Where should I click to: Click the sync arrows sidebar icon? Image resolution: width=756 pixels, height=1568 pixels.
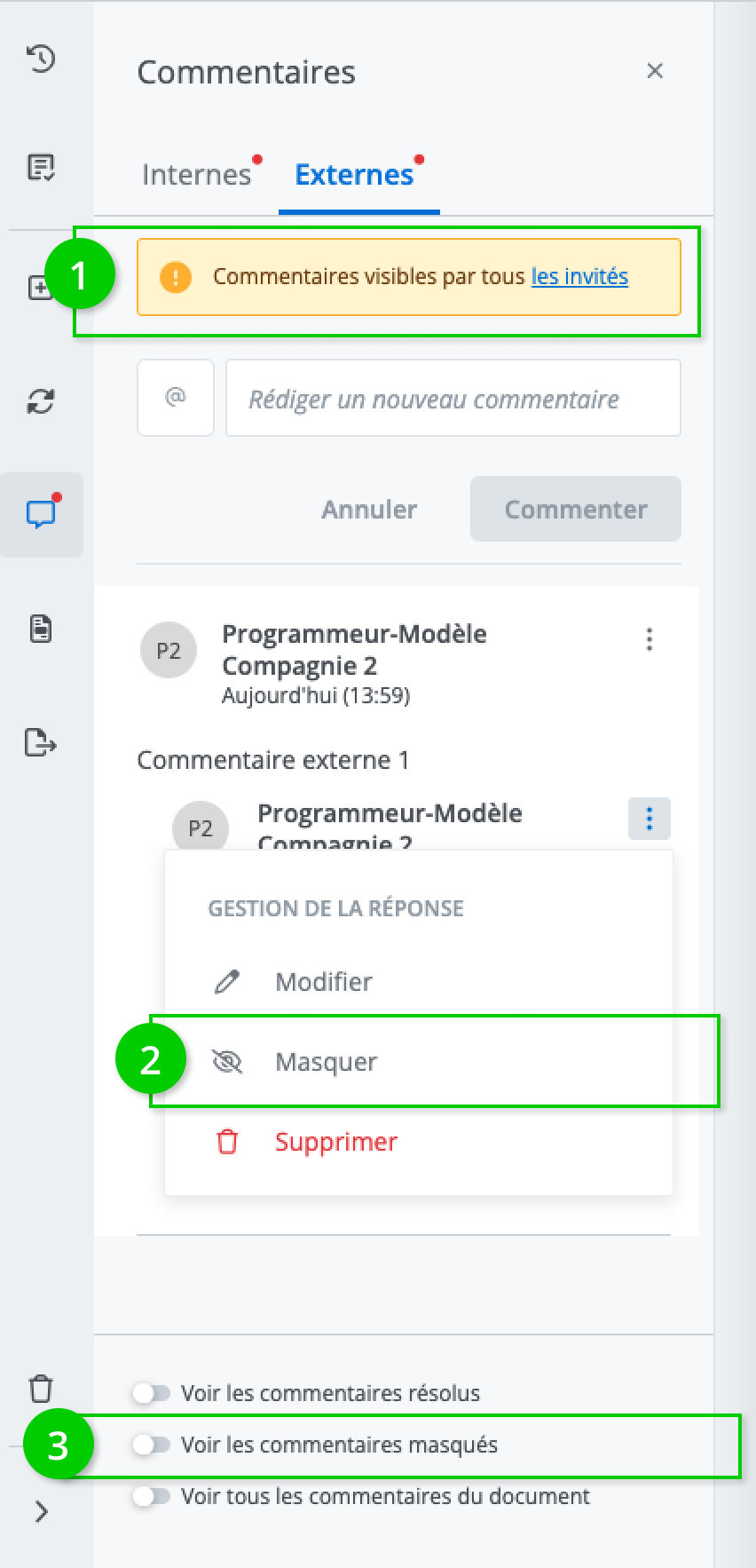point(42,401)
